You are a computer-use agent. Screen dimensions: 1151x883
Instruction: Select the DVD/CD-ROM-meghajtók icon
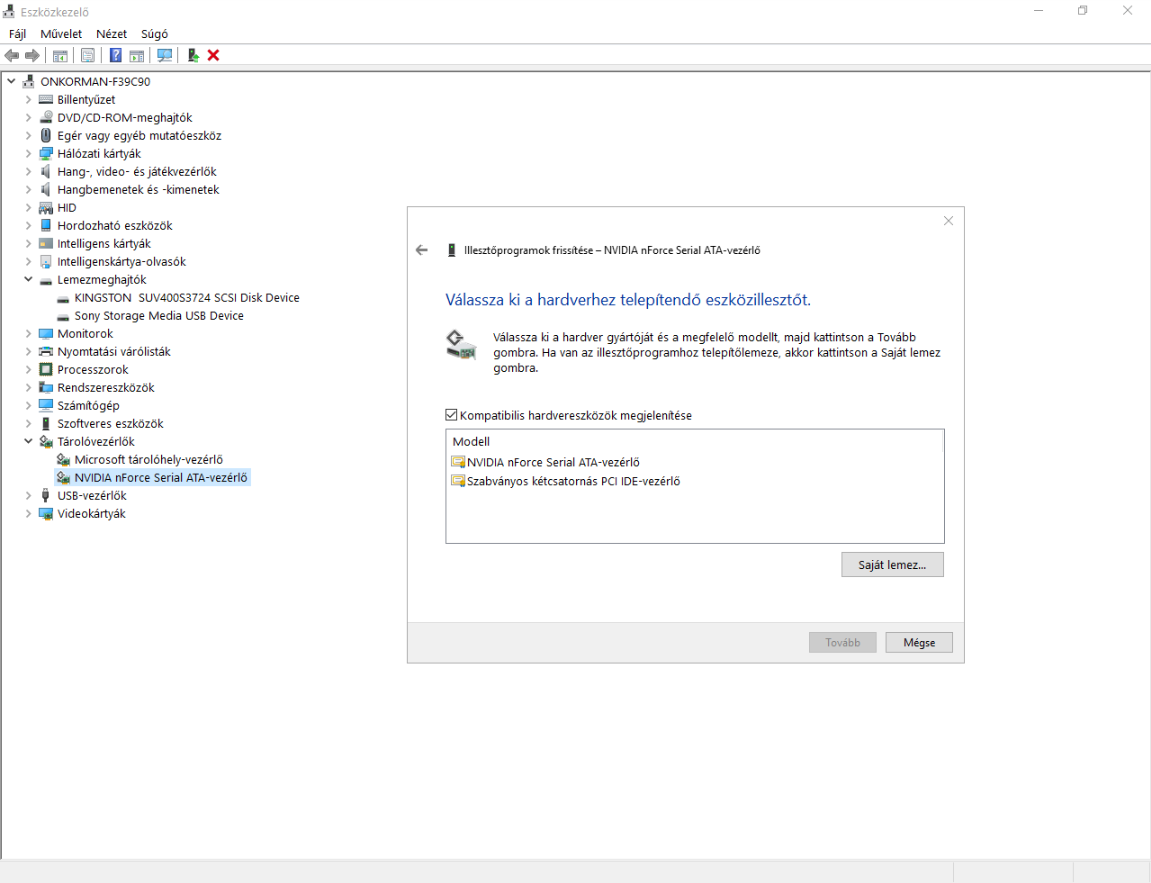[x=46, y=117]
